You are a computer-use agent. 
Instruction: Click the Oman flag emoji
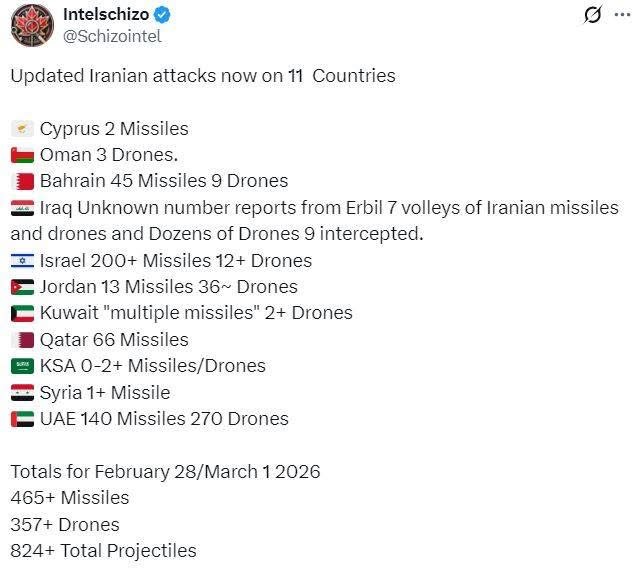tap(22, 155)
